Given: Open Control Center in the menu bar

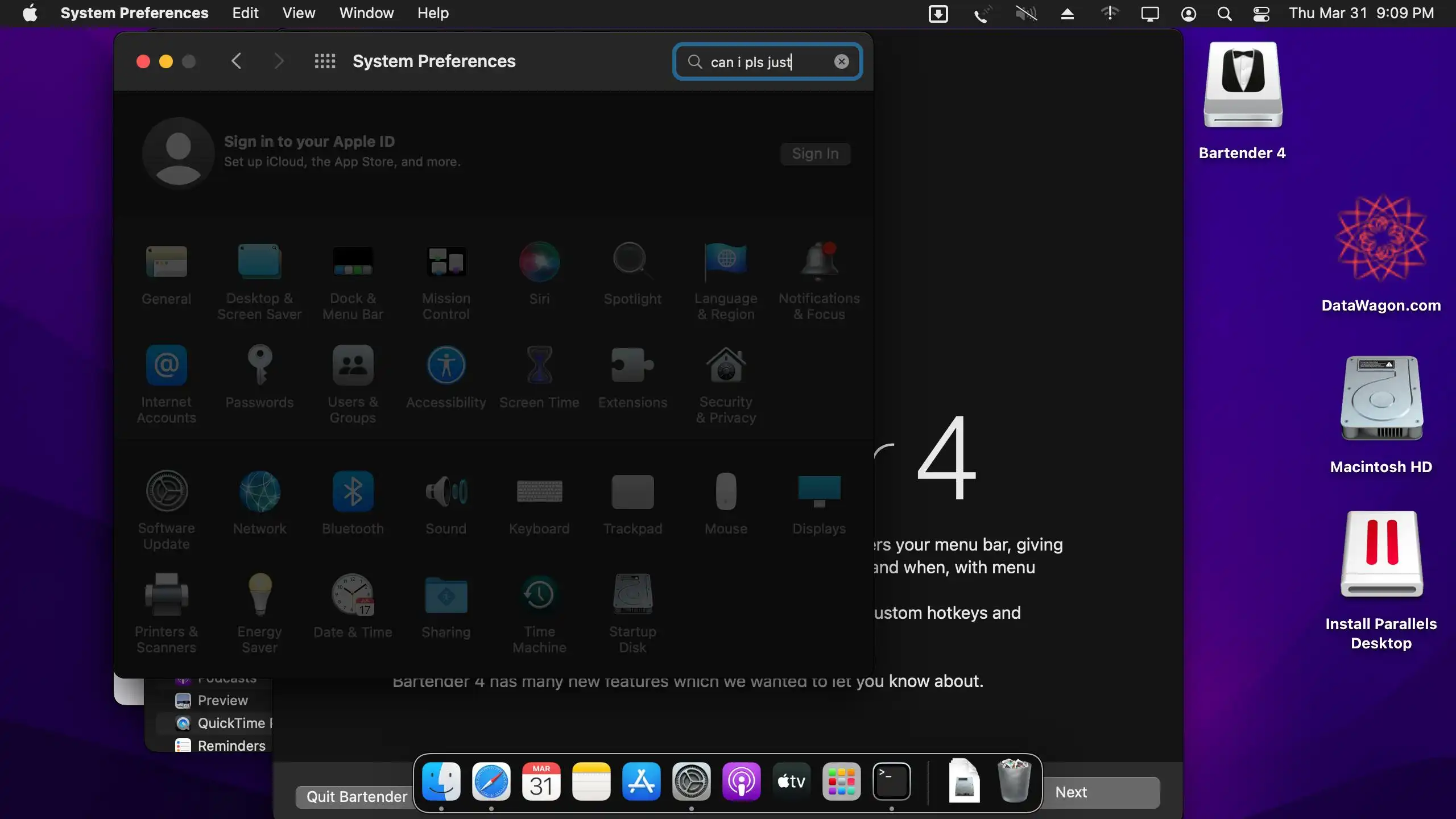Looking at the screenshot, I should [1261, 13].
